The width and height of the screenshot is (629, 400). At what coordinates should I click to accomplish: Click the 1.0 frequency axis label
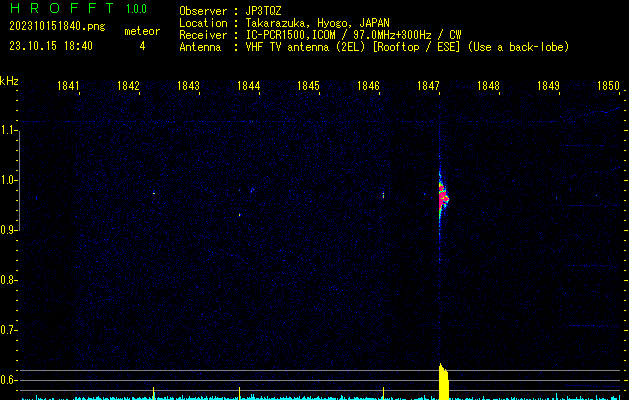pyautogui.click(x=9, y=180)
